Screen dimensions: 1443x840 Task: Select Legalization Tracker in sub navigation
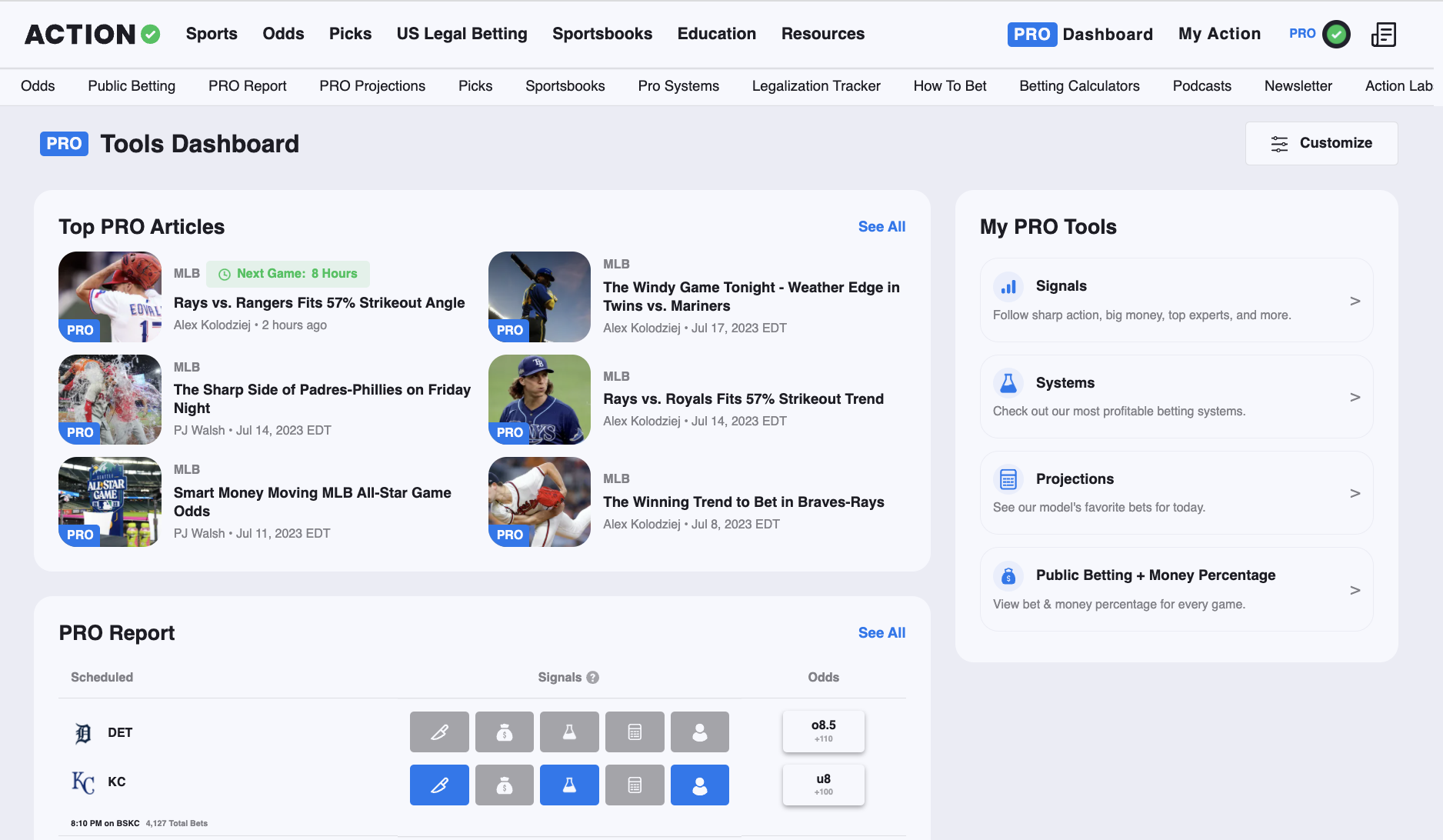coord(816,86)
